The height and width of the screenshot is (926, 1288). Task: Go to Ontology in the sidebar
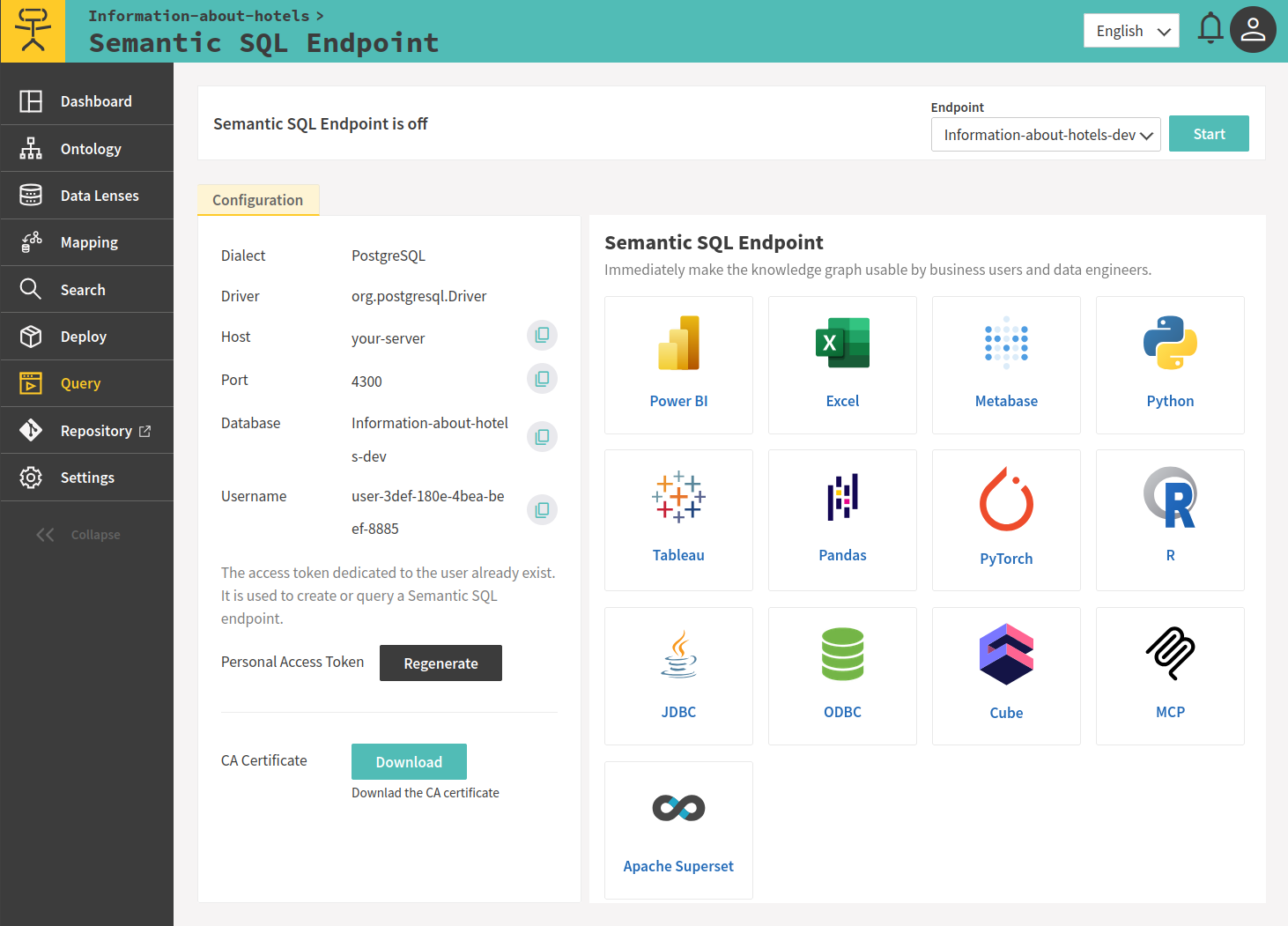(90, 149)
